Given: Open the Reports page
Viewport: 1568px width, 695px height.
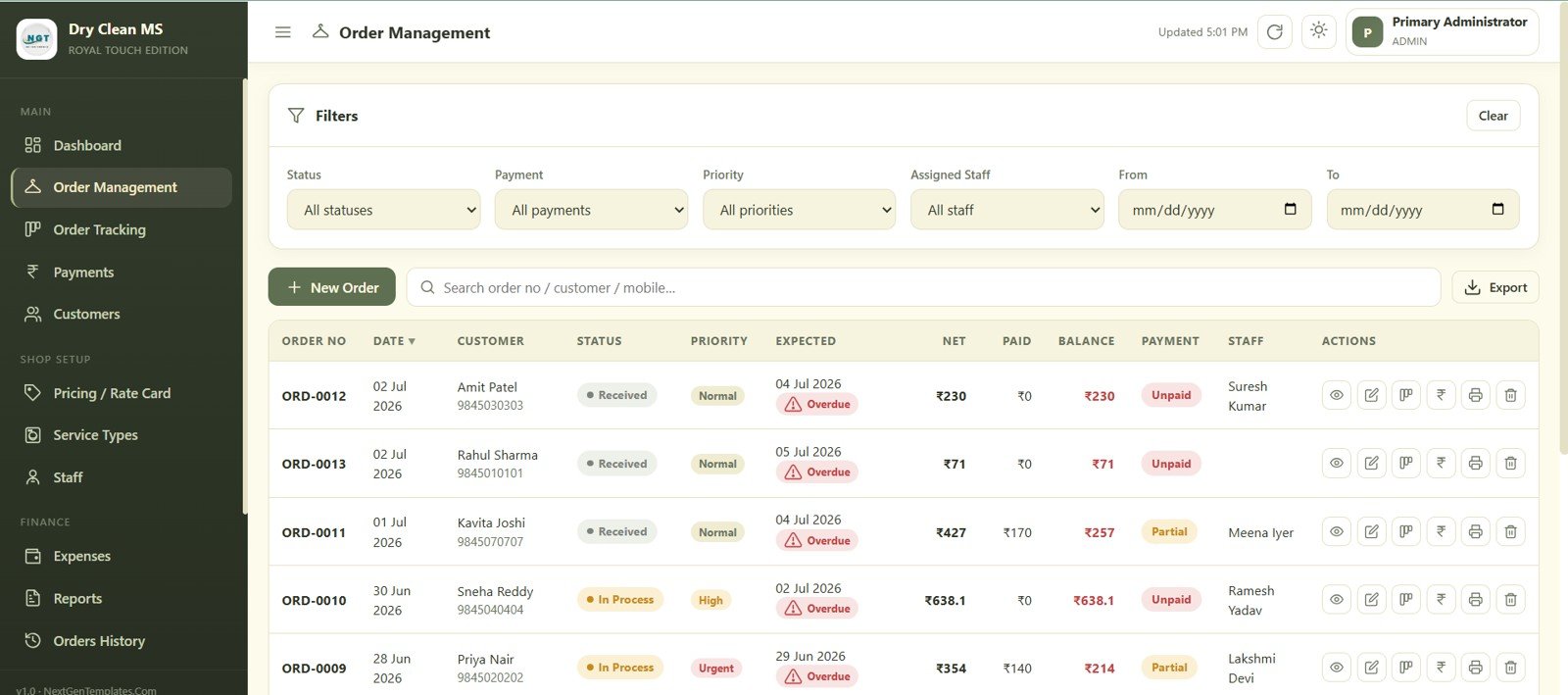Looking at the screenshot, I should tap(122, 599).
